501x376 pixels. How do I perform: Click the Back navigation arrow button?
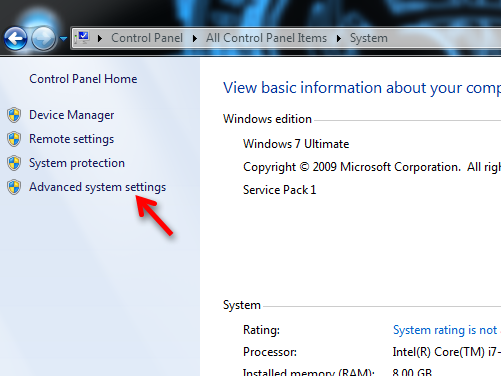16,39
